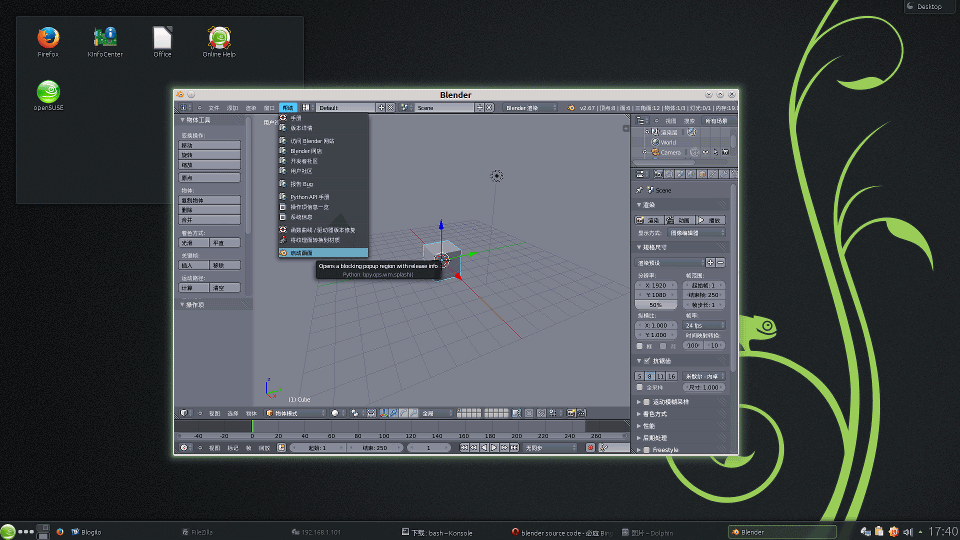Toggle the snap magnet icon in 3D header
Screen dimensions: 960x540
click(542, 413)
